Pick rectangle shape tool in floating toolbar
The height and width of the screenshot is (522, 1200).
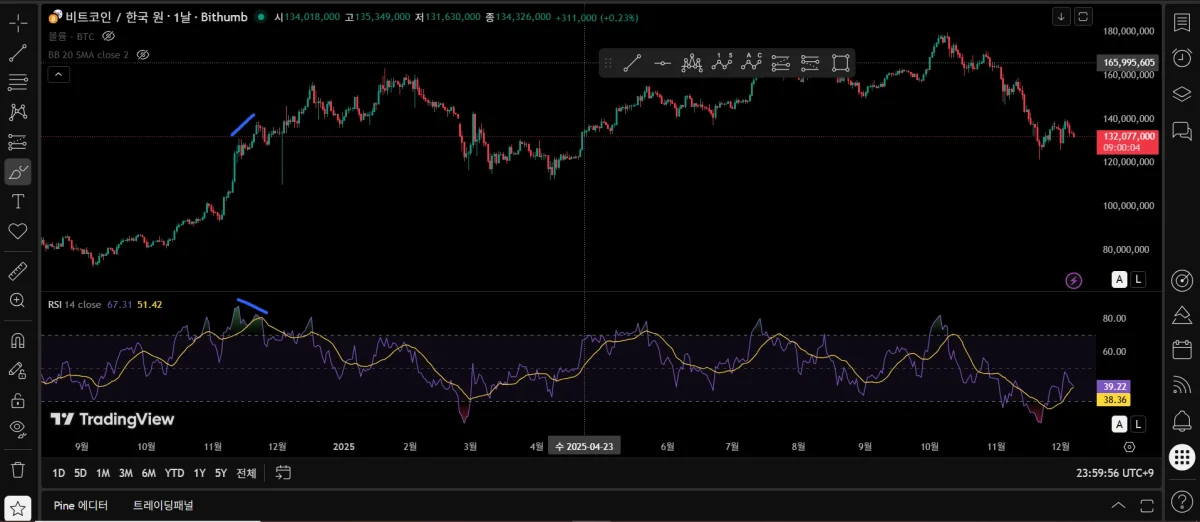point(841,63)
